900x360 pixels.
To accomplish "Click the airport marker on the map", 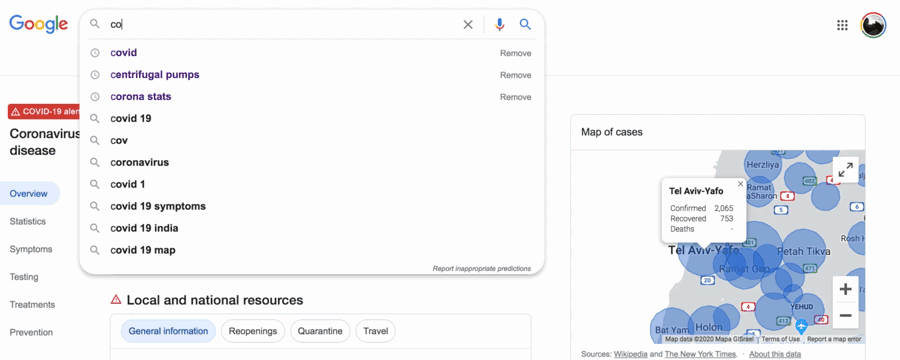I will click(x=802, y=326).
